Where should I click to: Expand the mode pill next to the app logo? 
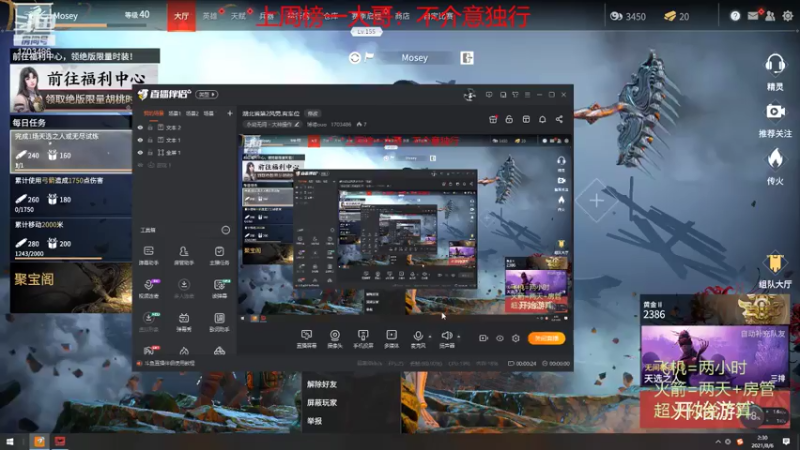click(207, 94)
